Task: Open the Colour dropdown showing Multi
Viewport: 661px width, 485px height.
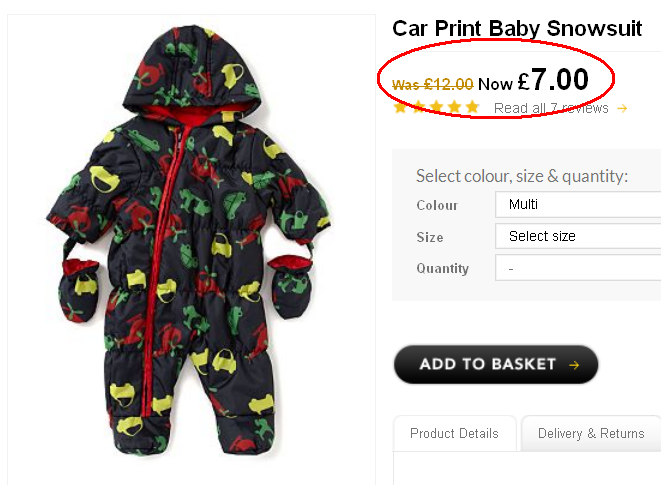Action: click(578, 205)
